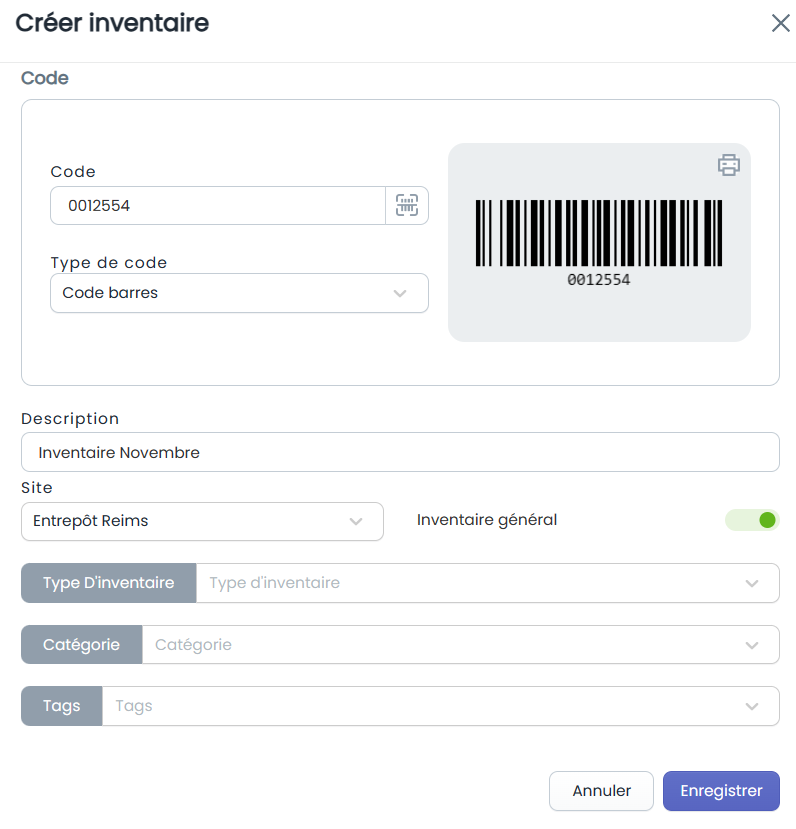Click the Enregistrer button
Screen dimensions: 796x829
tap(721, 790)
